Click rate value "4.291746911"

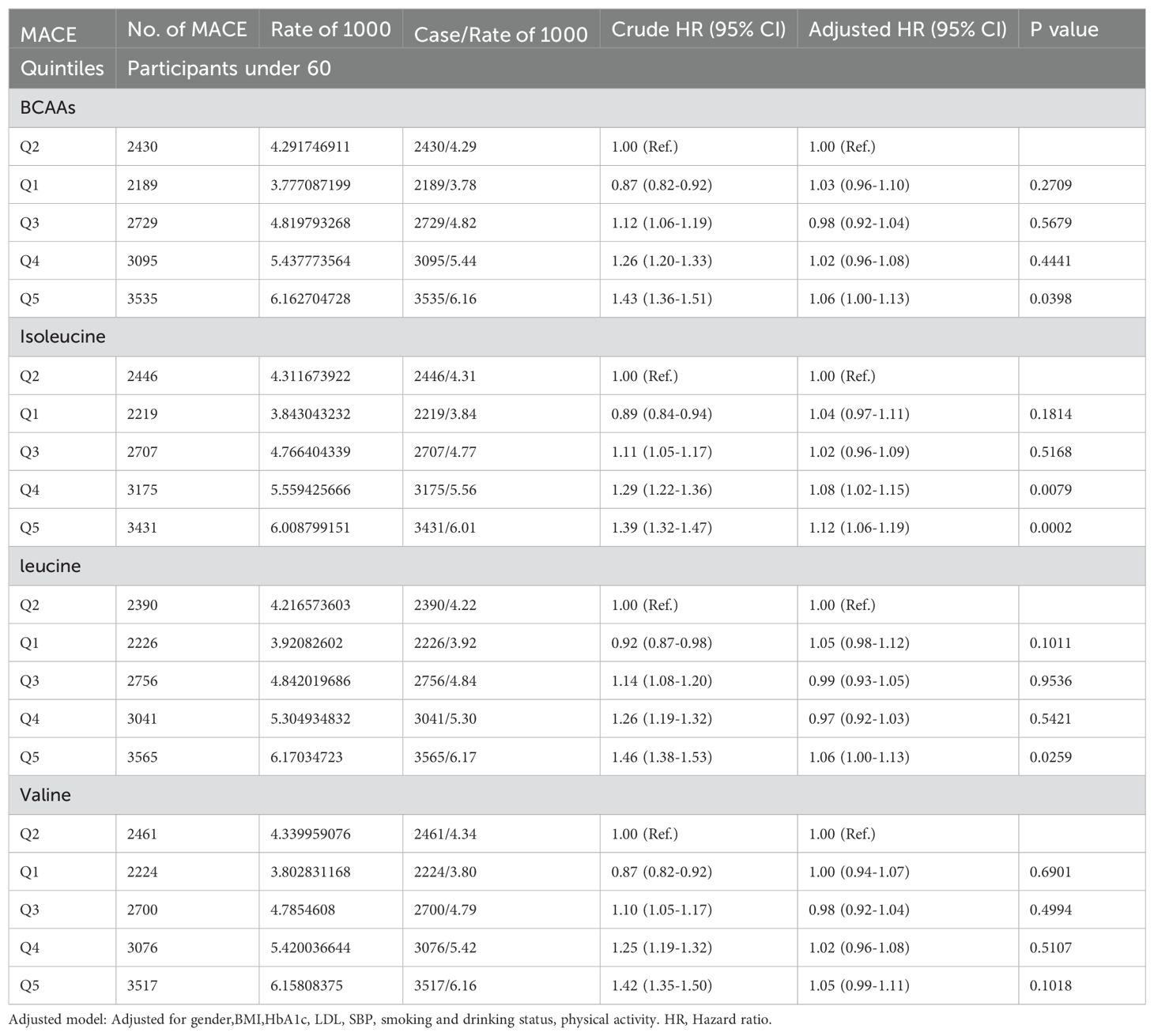click(x=311, y=147)
